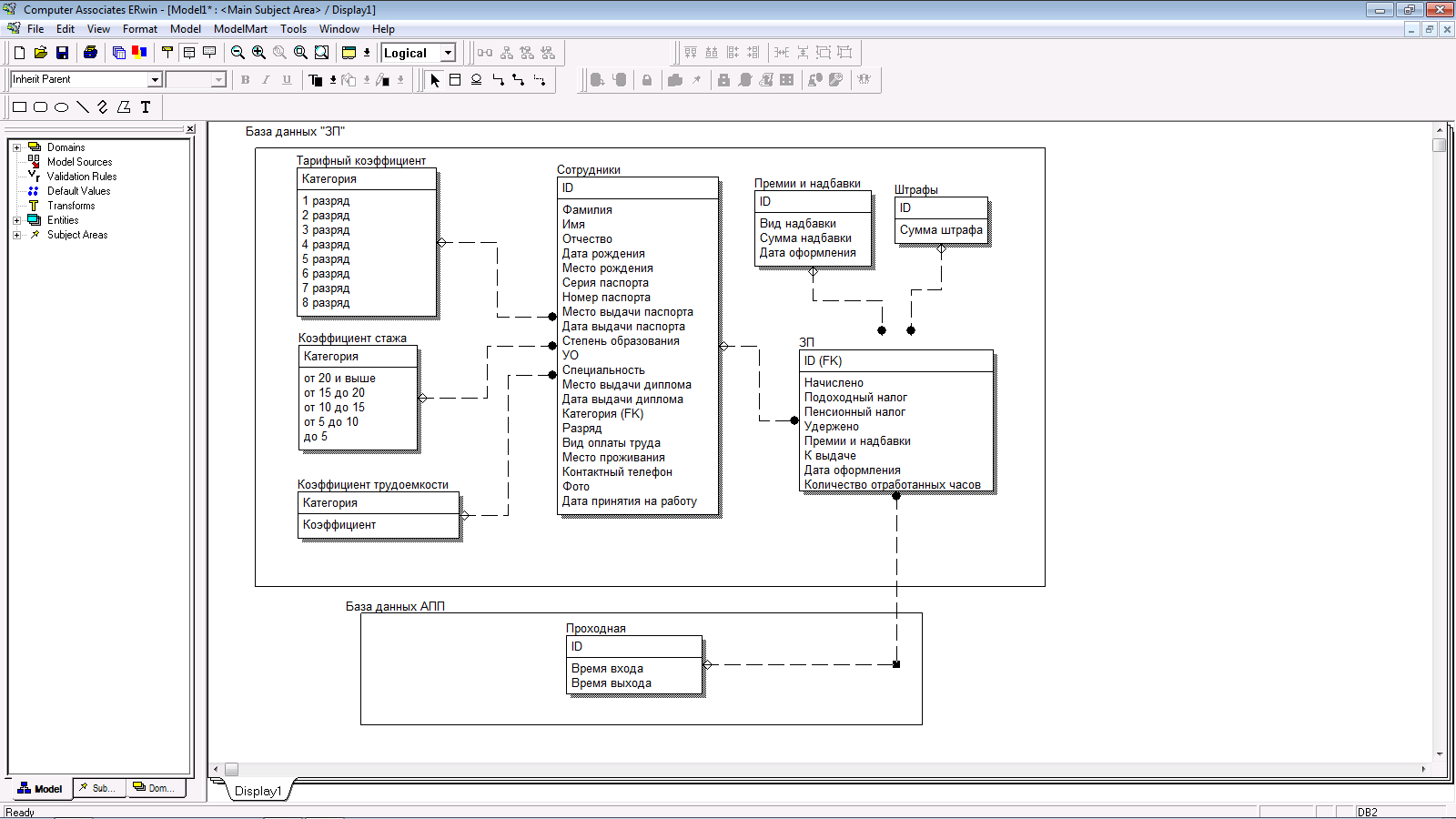The height and width of the screenshot is (819, 1456).
Task: Pick the Polygon drawing tool
Action: pyautogui.click(x=124, y=107)
